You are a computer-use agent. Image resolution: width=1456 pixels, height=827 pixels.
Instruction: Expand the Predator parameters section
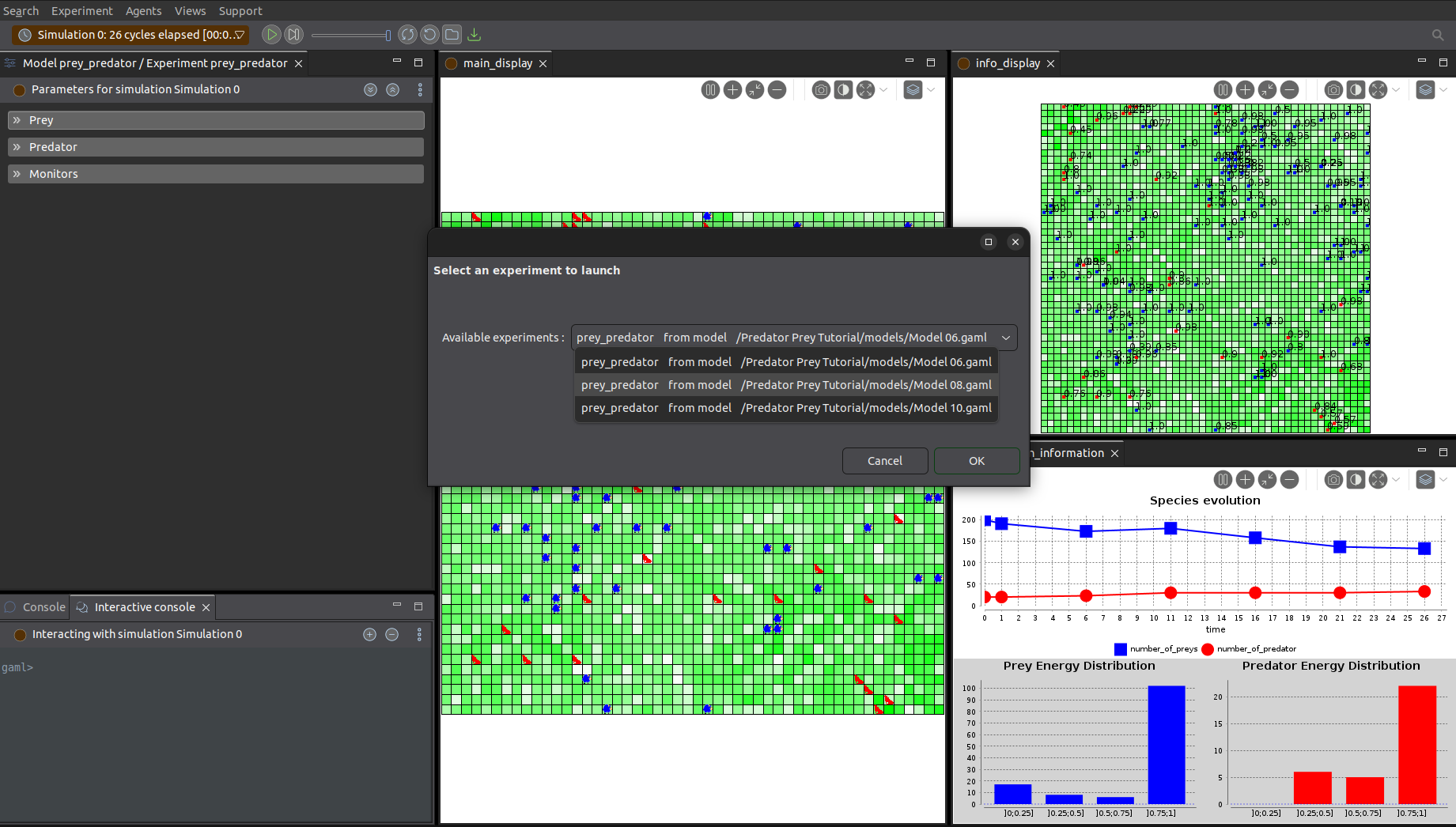pyautogui.click(x=216, y=147)
